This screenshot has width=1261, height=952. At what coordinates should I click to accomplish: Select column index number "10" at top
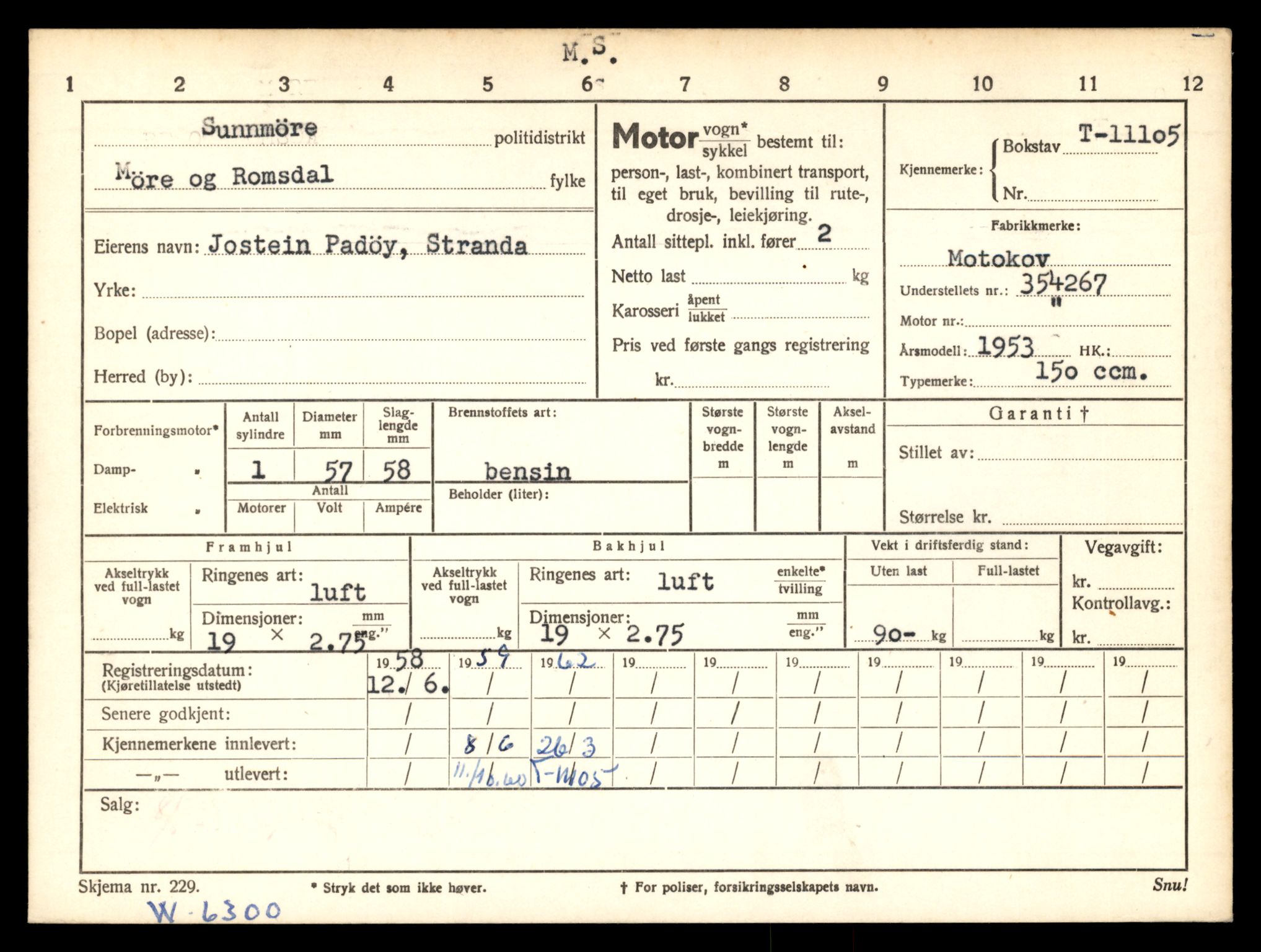(982, 84)
